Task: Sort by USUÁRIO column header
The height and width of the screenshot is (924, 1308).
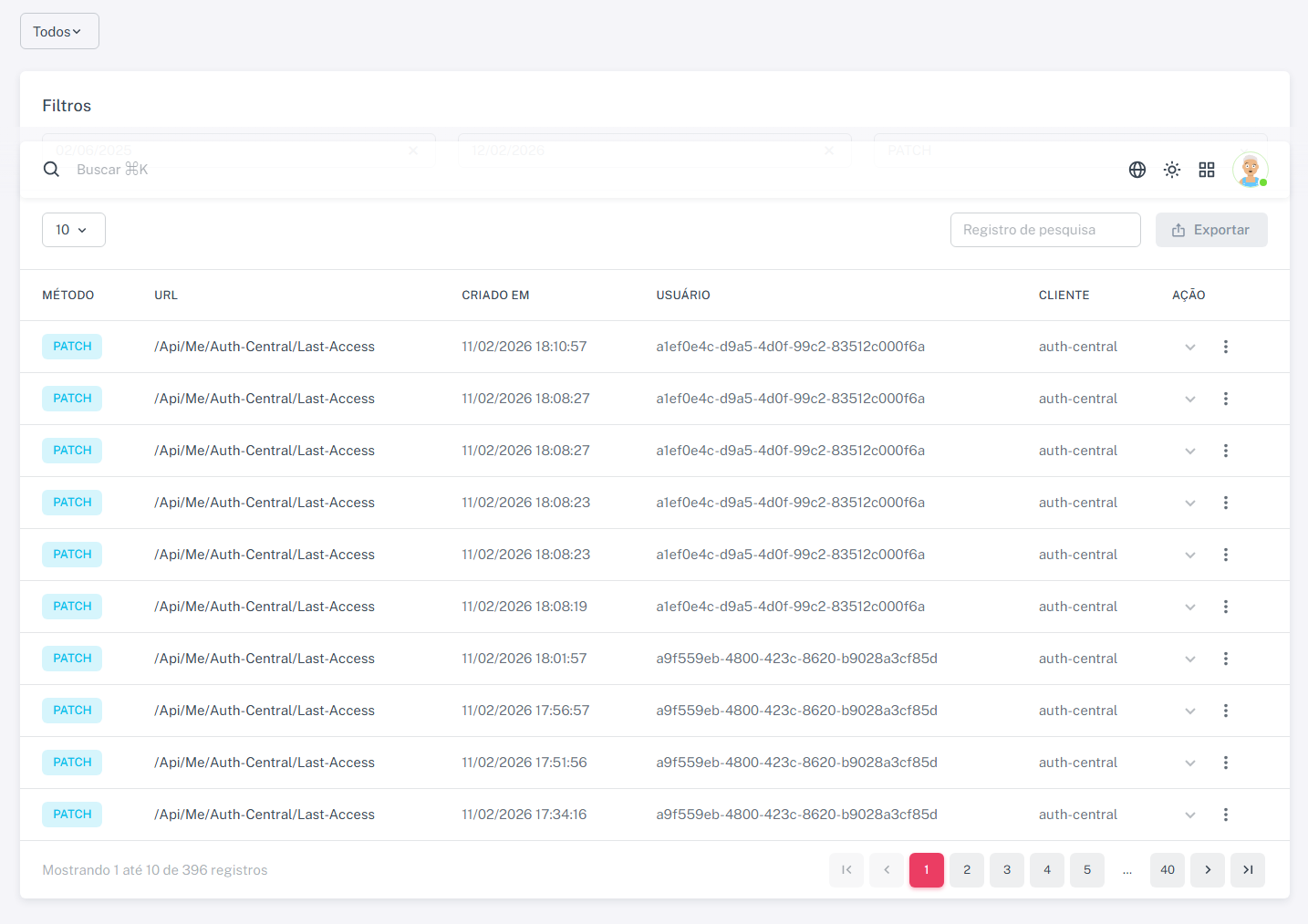Action: click(x=683, y=296)
